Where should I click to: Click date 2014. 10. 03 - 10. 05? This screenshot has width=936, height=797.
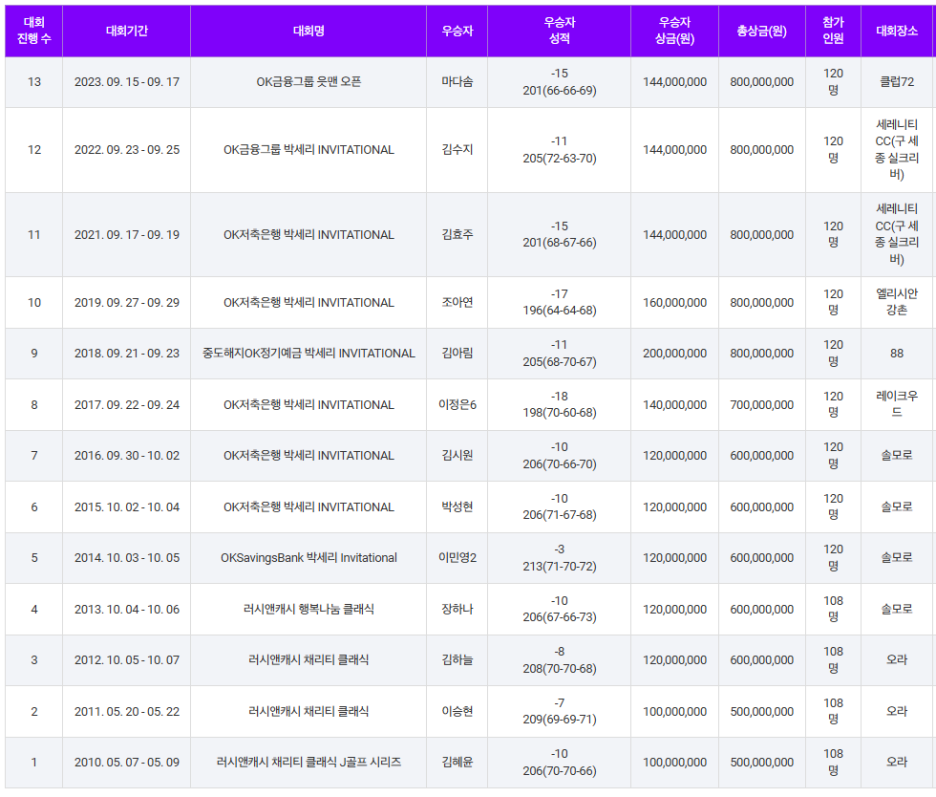127,558
